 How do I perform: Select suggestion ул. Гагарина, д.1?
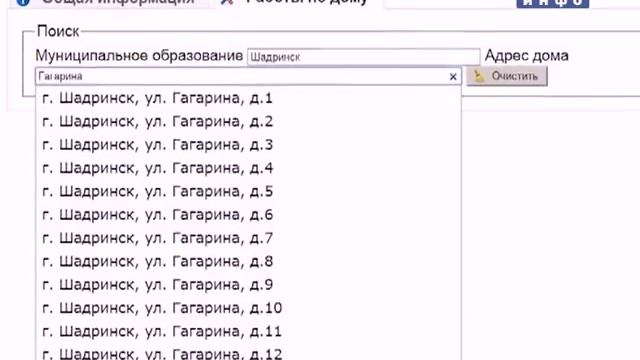pos(248,98)
